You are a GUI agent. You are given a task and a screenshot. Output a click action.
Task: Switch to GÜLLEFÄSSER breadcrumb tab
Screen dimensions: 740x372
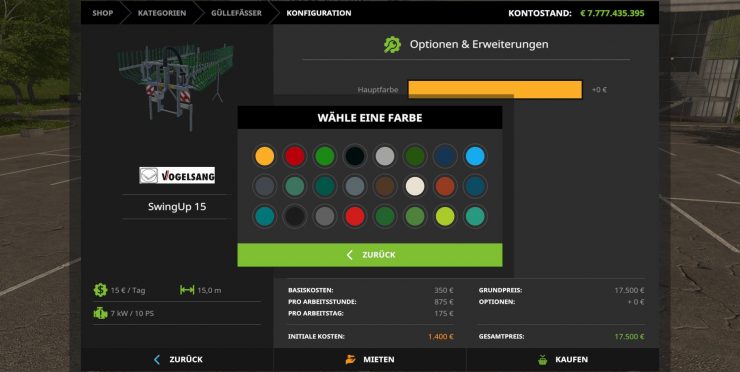pyautogui.click(x=236, y=13)
